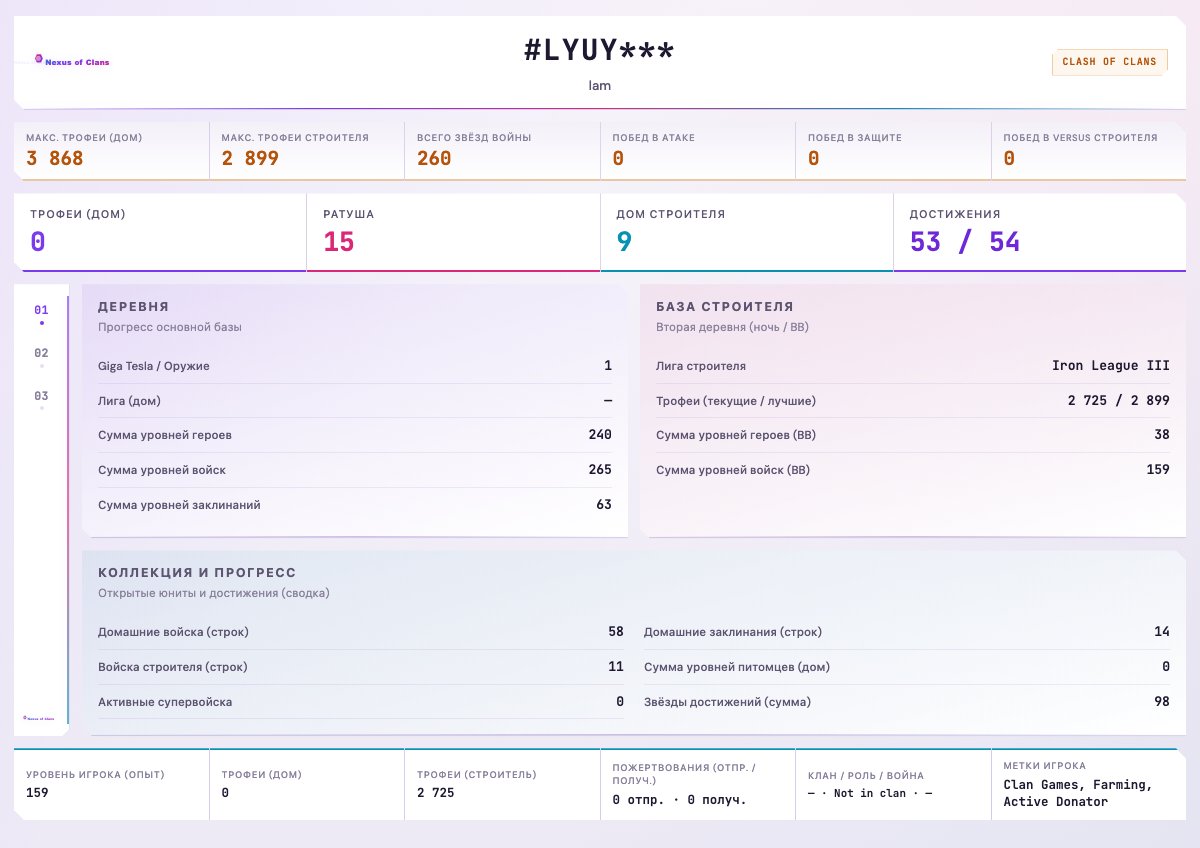Select the Достижения 53 / 54 card
The height and width of the screenshot is (848, 1200).
pos(1039,232)
